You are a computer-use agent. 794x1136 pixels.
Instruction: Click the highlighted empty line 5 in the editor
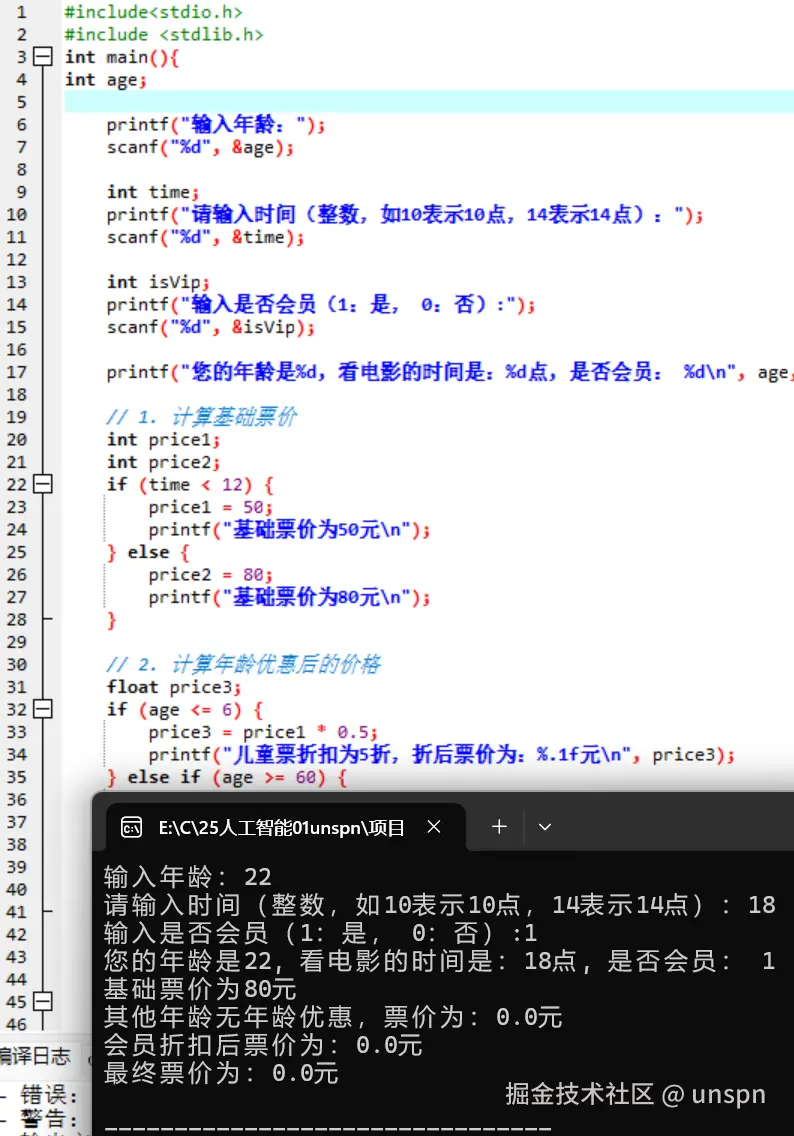pos(429,102)
